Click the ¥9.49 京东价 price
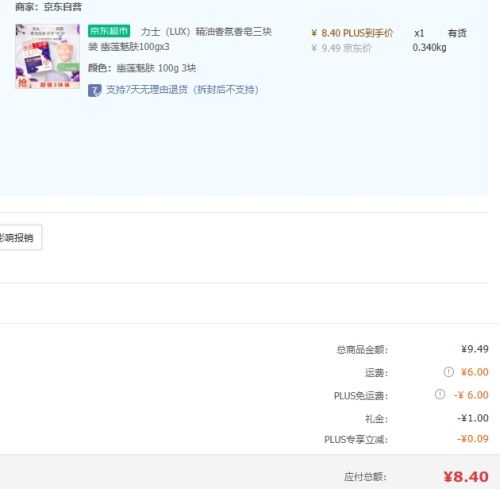Image resolution: width=500 pixels, height=489 pixels. [x=341, y=48]
